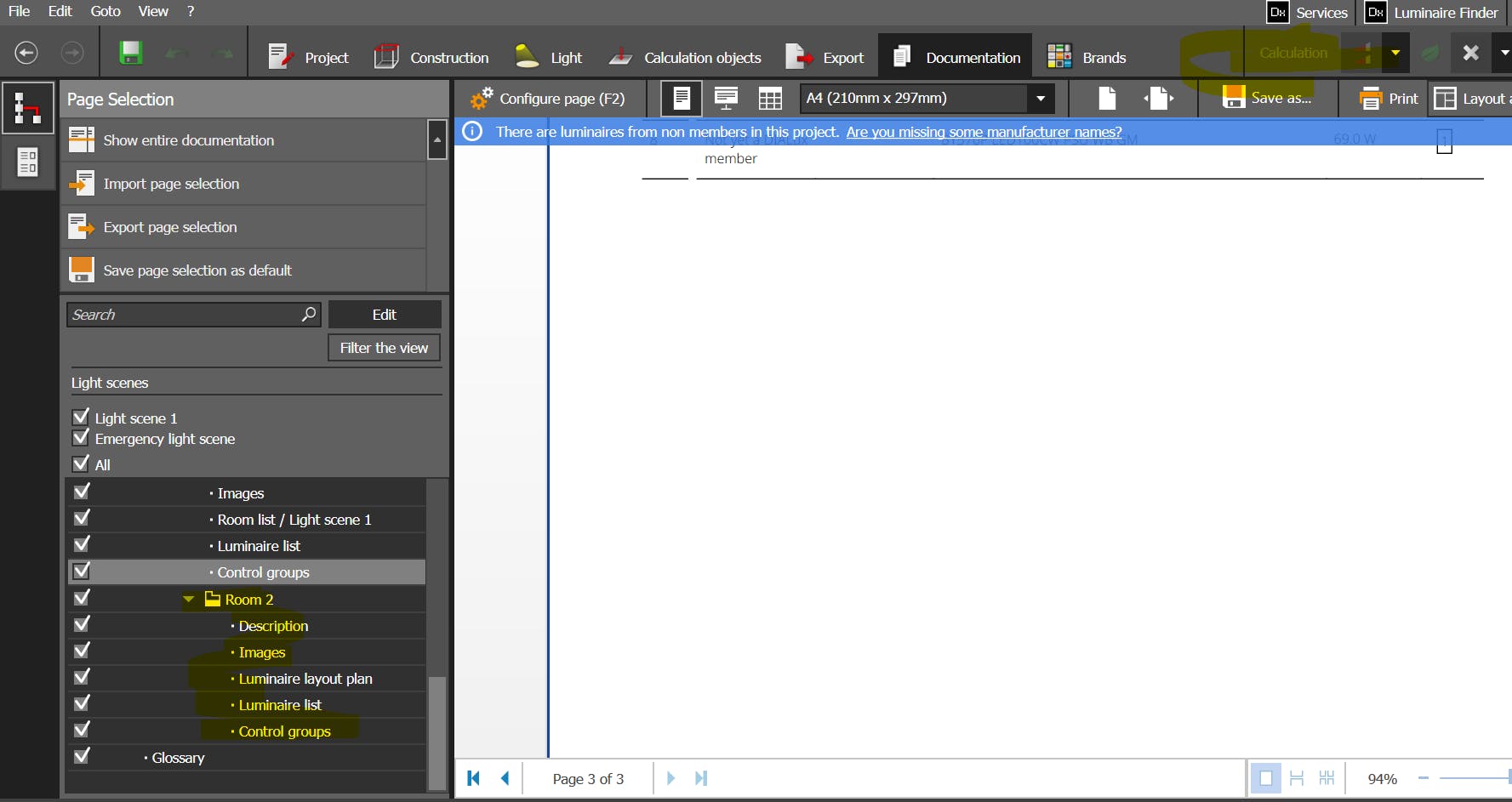Viewport: 1512px width, 802px height.
Task: Toggle the Light scene 1 checkbox
Action: tap(81, 417)
